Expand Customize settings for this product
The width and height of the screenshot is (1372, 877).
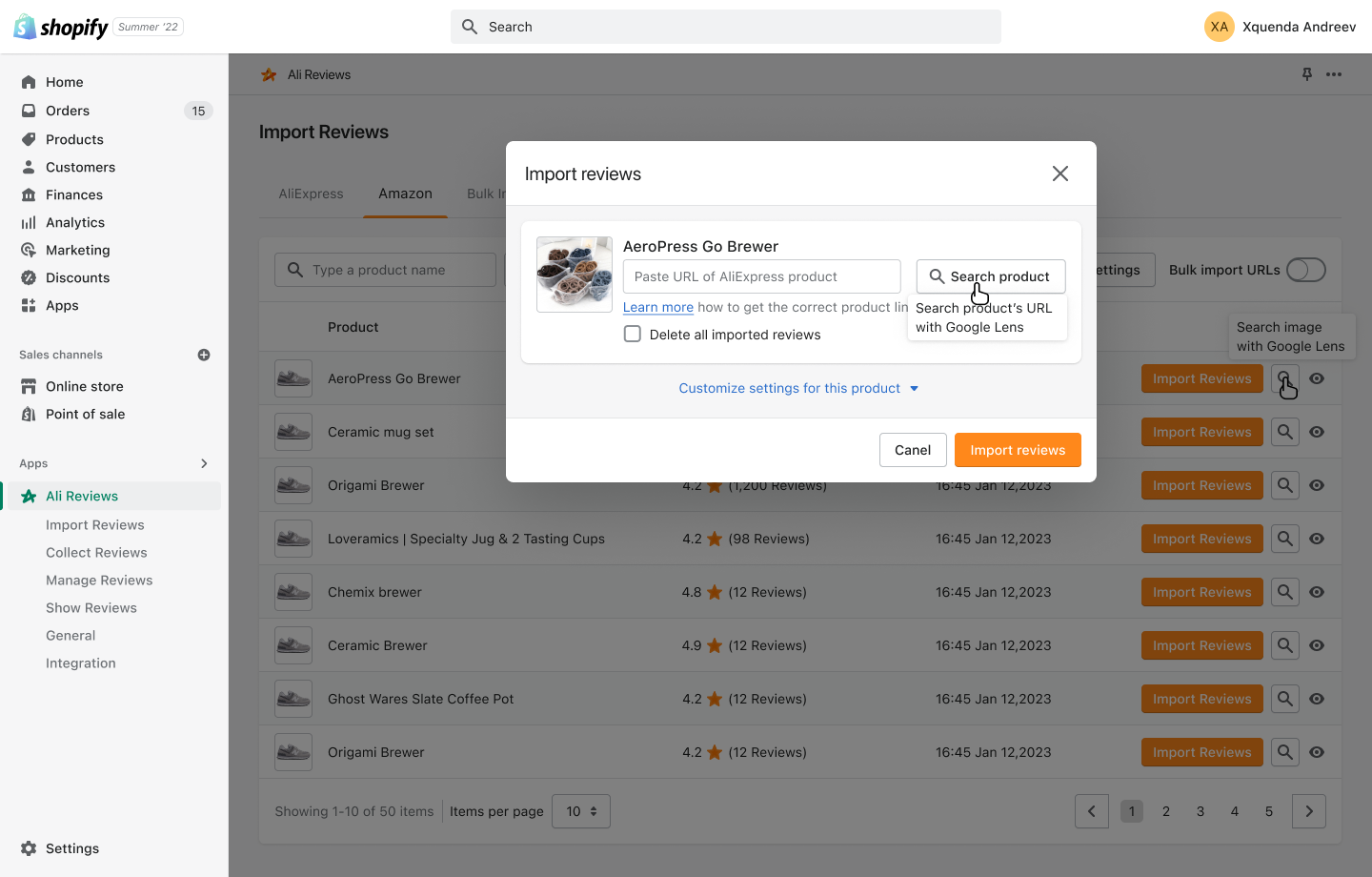[799, 388]
